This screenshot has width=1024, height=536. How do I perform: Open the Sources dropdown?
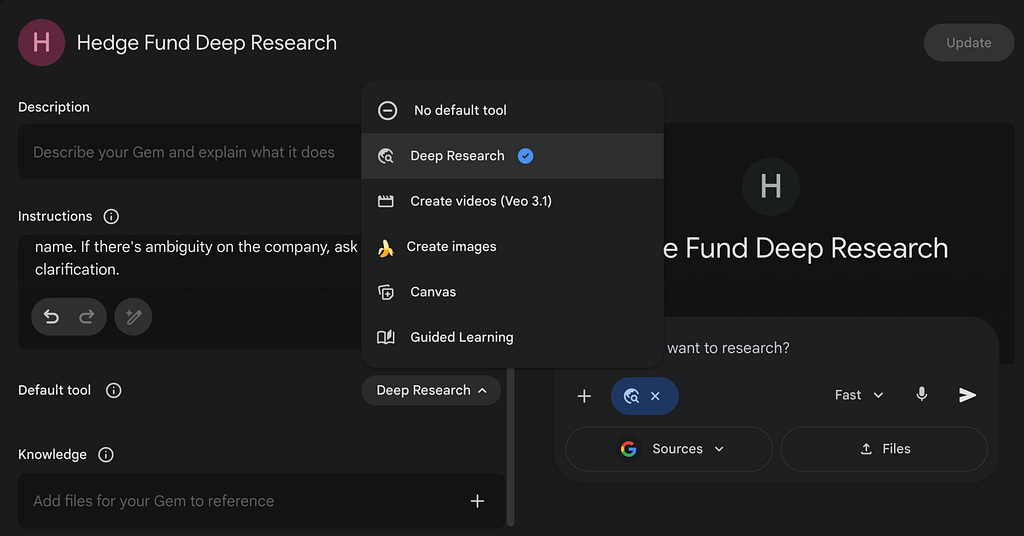click(669, 449)
